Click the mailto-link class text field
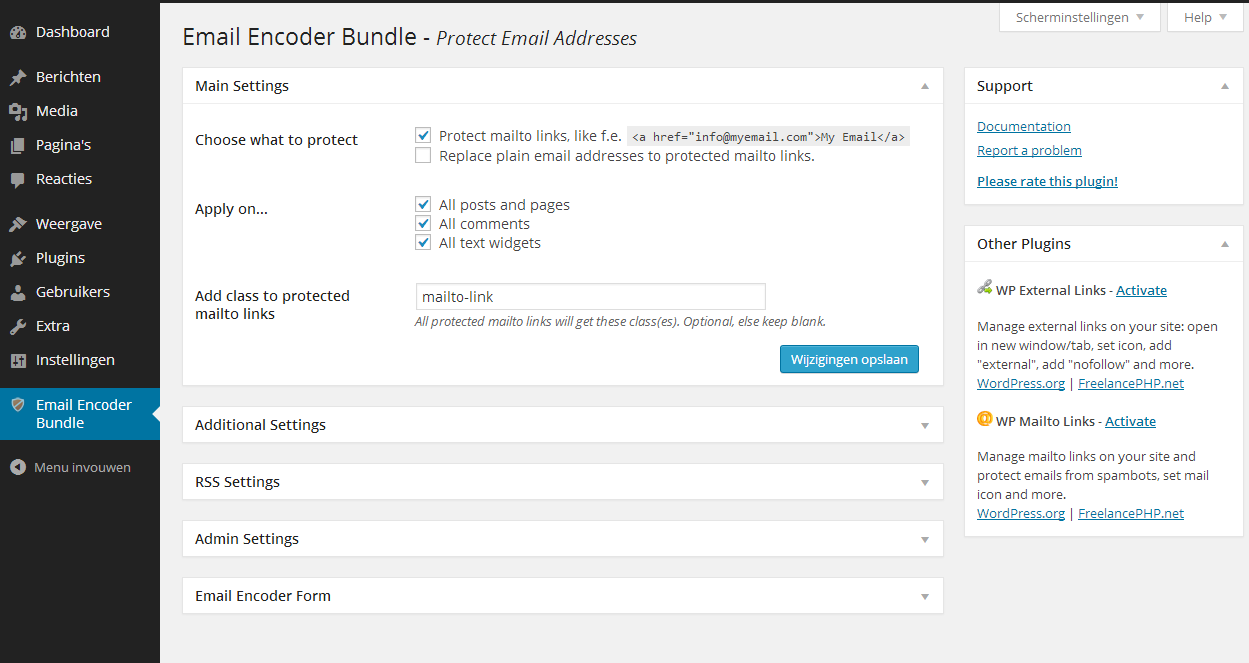Image resolution: width=1249 pixels, height=663 pixels. (x=590, y=296)
